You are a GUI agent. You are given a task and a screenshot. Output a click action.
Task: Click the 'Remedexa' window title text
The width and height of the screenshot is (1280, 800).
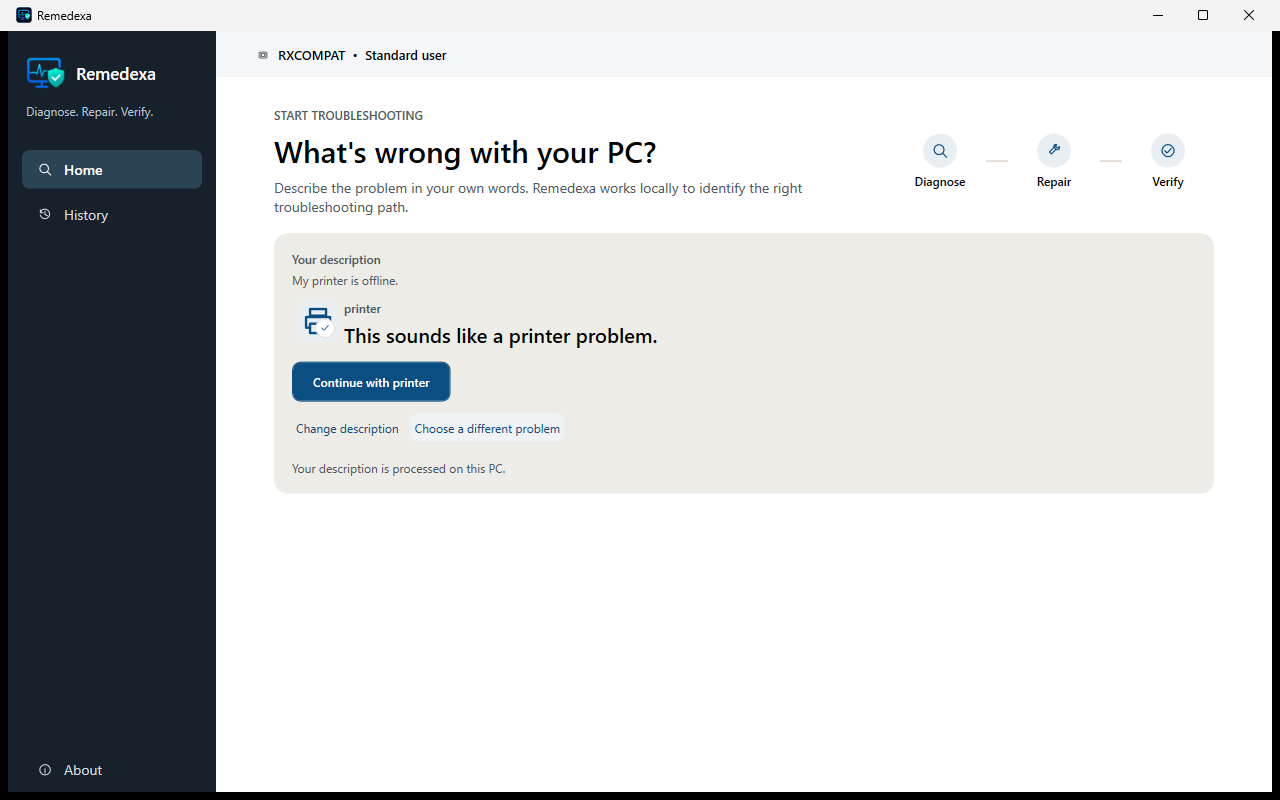(64, 16)
